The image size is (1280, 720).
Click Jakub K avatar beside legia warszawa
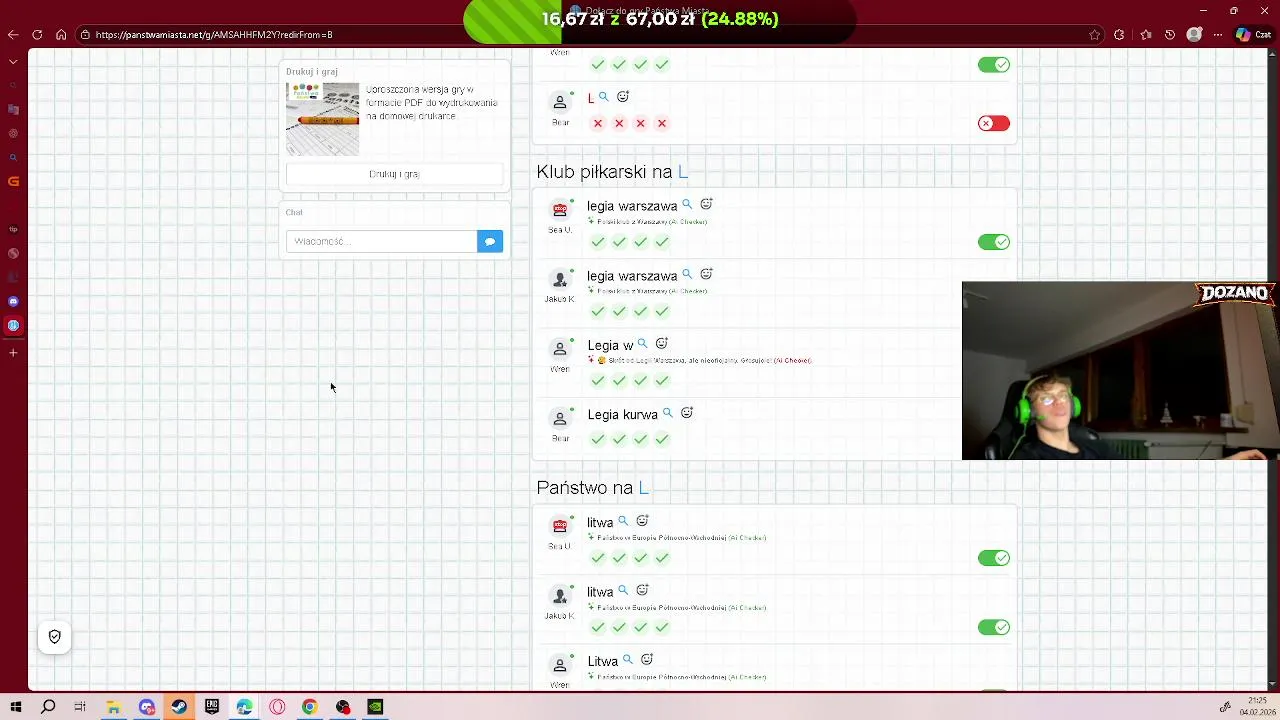click(x=560, y=280)
